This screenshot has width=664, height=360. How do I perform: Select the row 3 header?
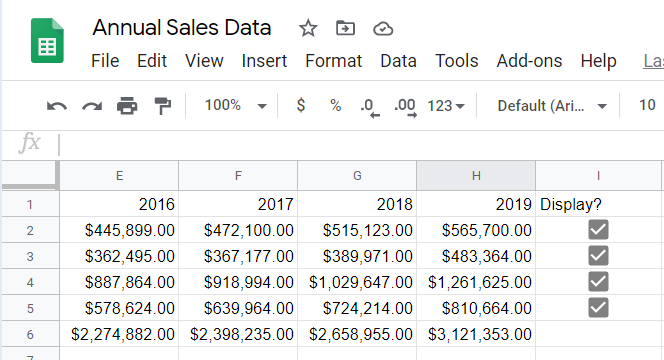pos(30,256)
